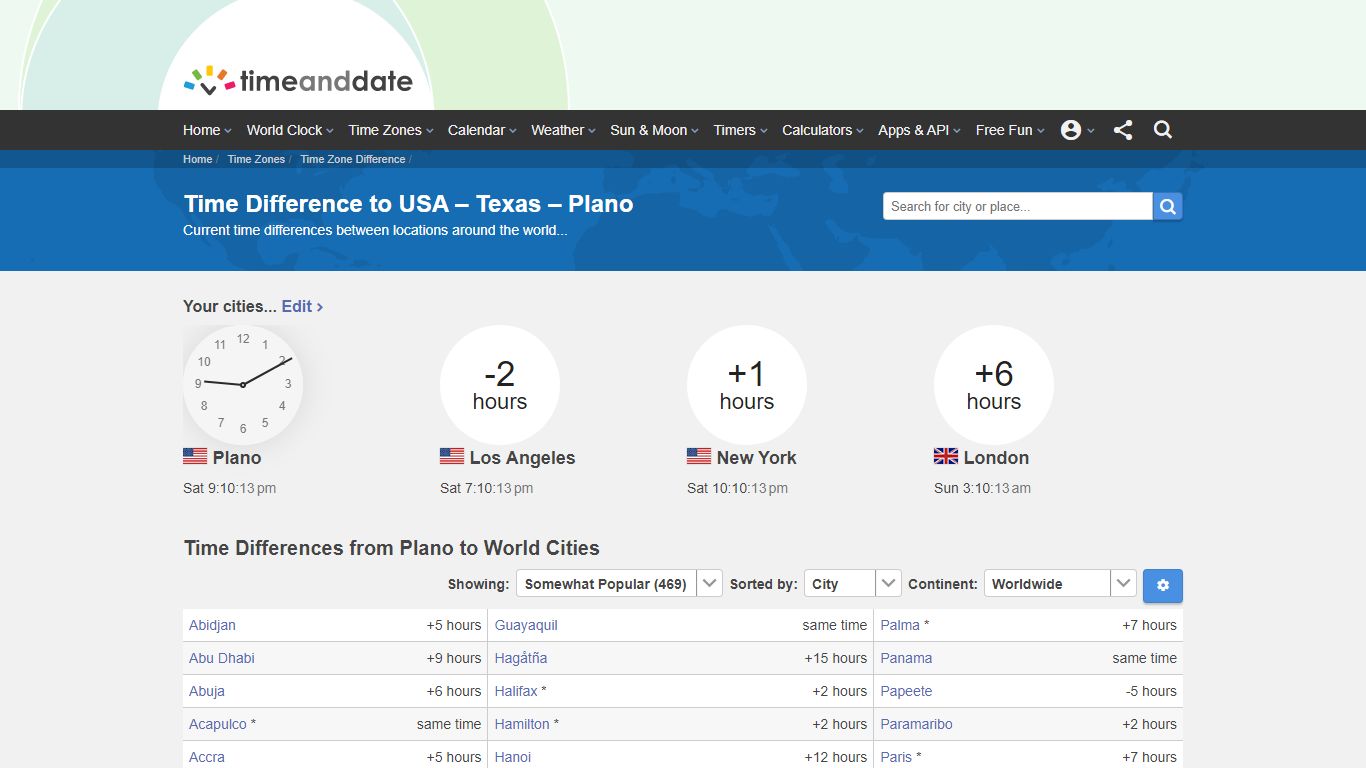Viewport: 1366px width, 768px height.
Task: Open the New York city link
Action: 757,458
